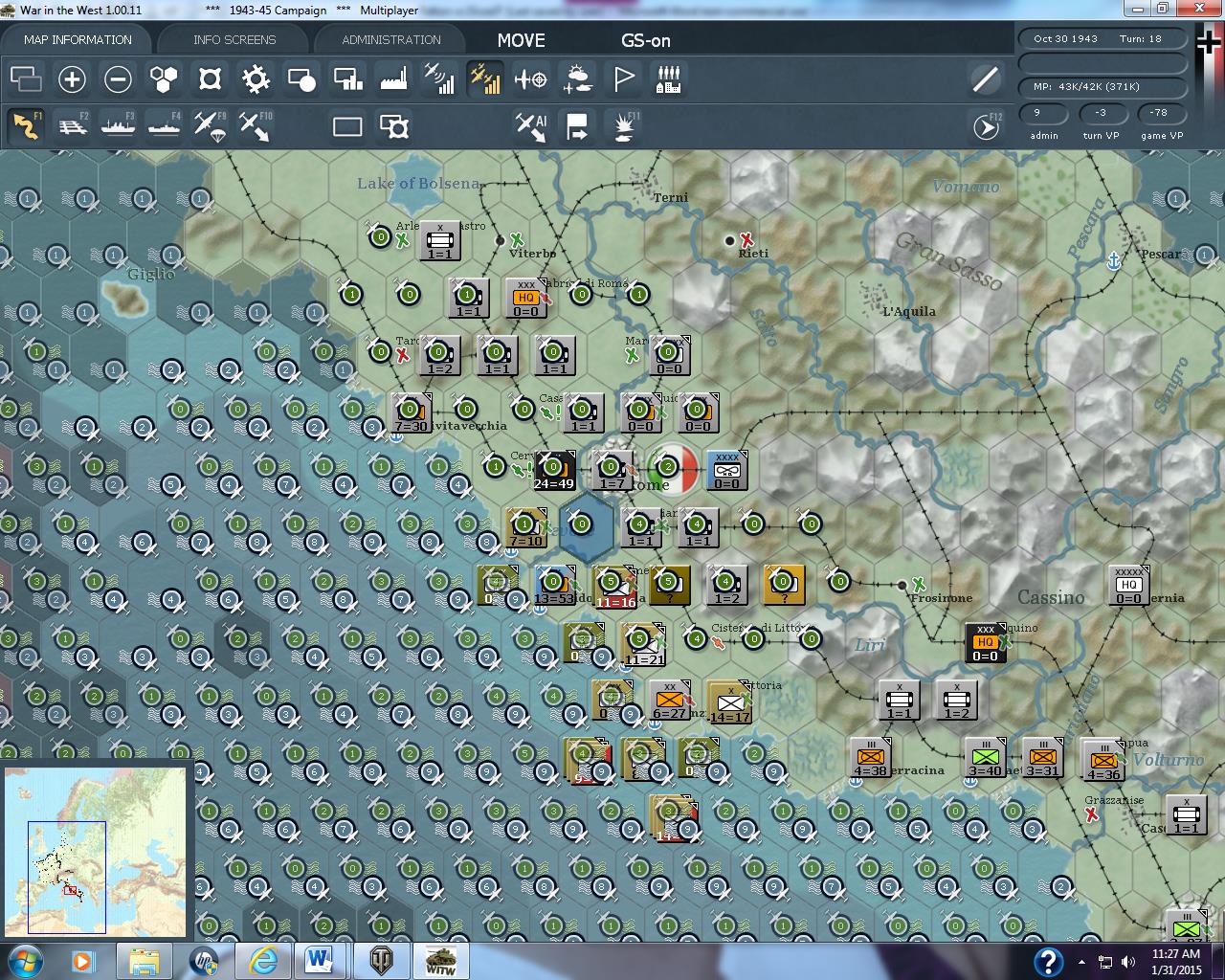1225x980 pixels.
Task: Click the frame-with-fort-symbol icon
Action: 393,126
